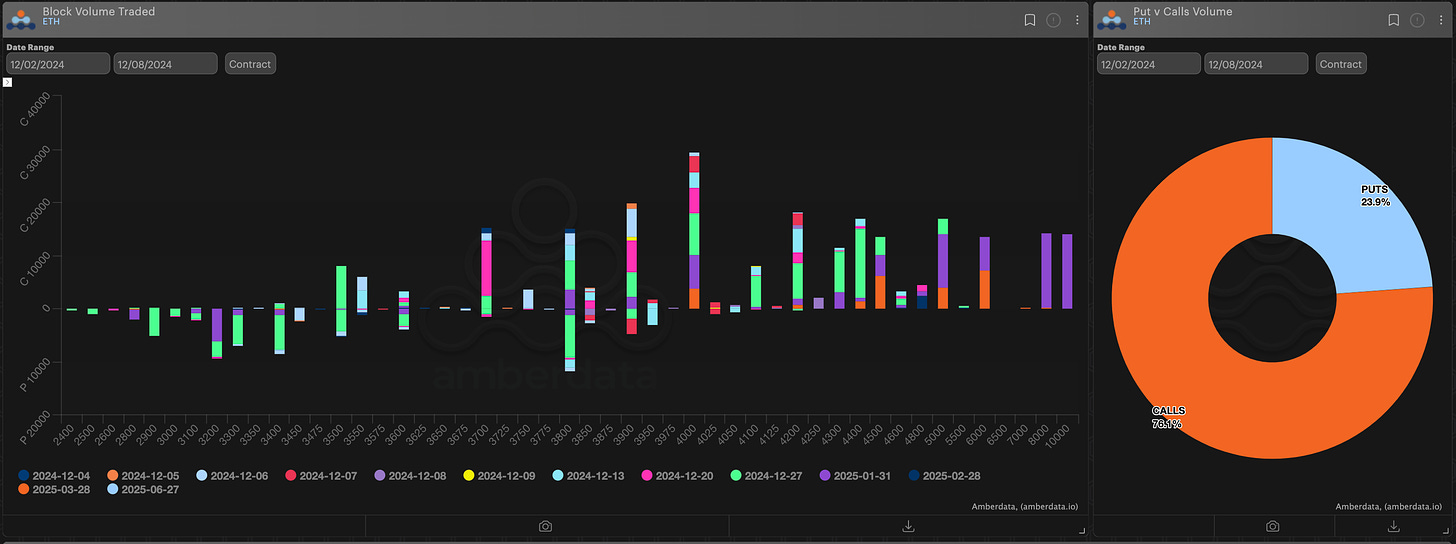Click resize handle corner of Put v Calls panel
1456x544 pixels.
[1447, 530]
